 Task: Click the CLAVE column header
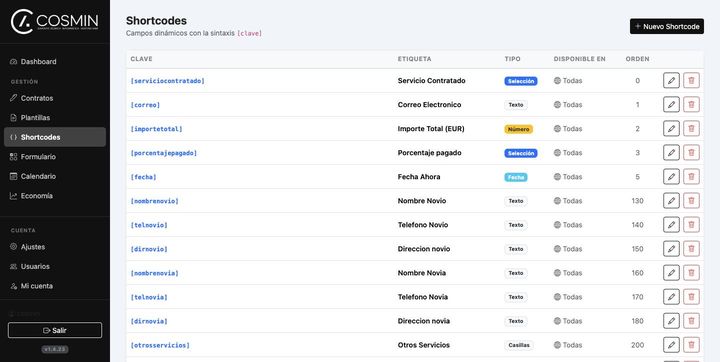point(141,59)
